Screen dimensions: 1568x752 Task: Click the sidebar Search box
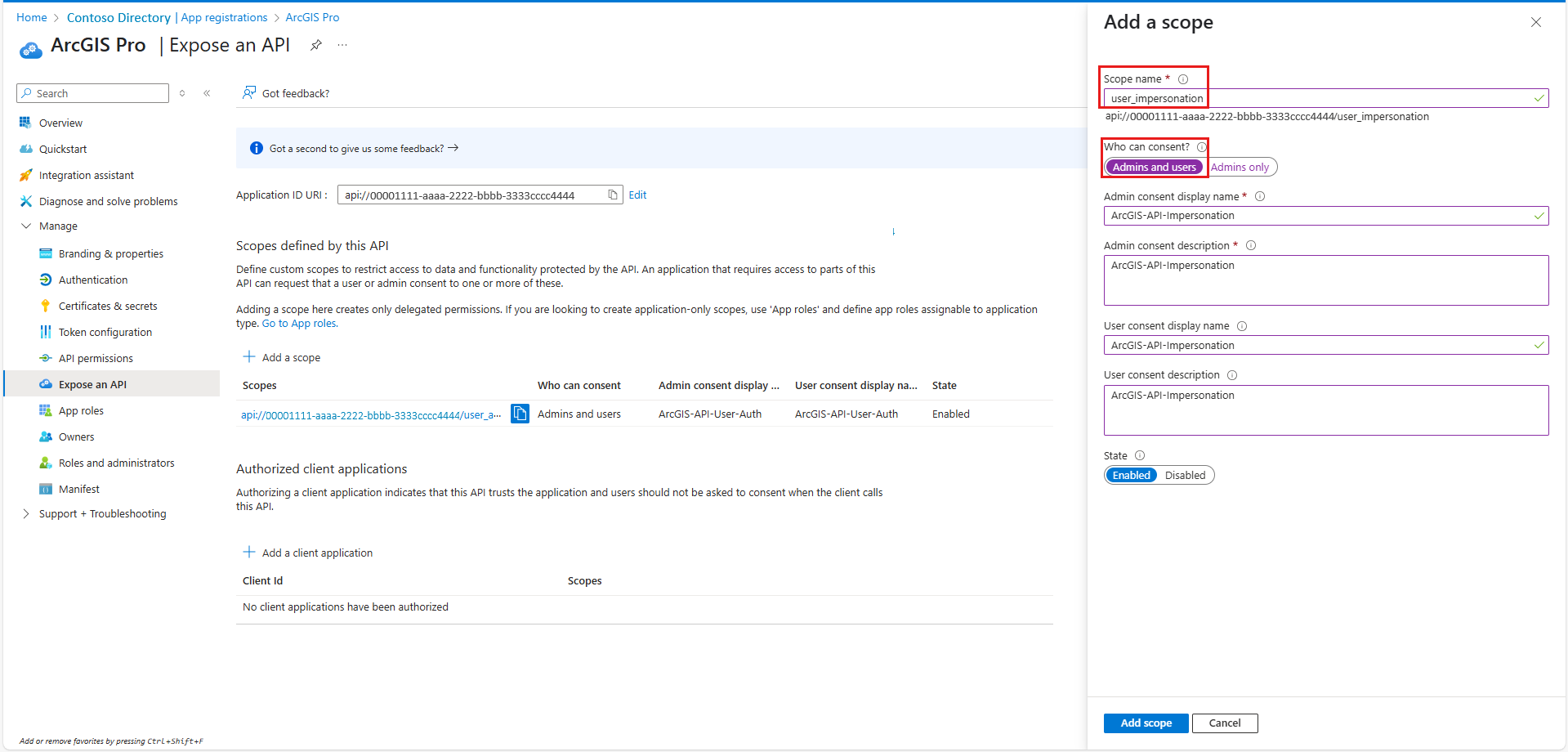click(x=92, y=93)
